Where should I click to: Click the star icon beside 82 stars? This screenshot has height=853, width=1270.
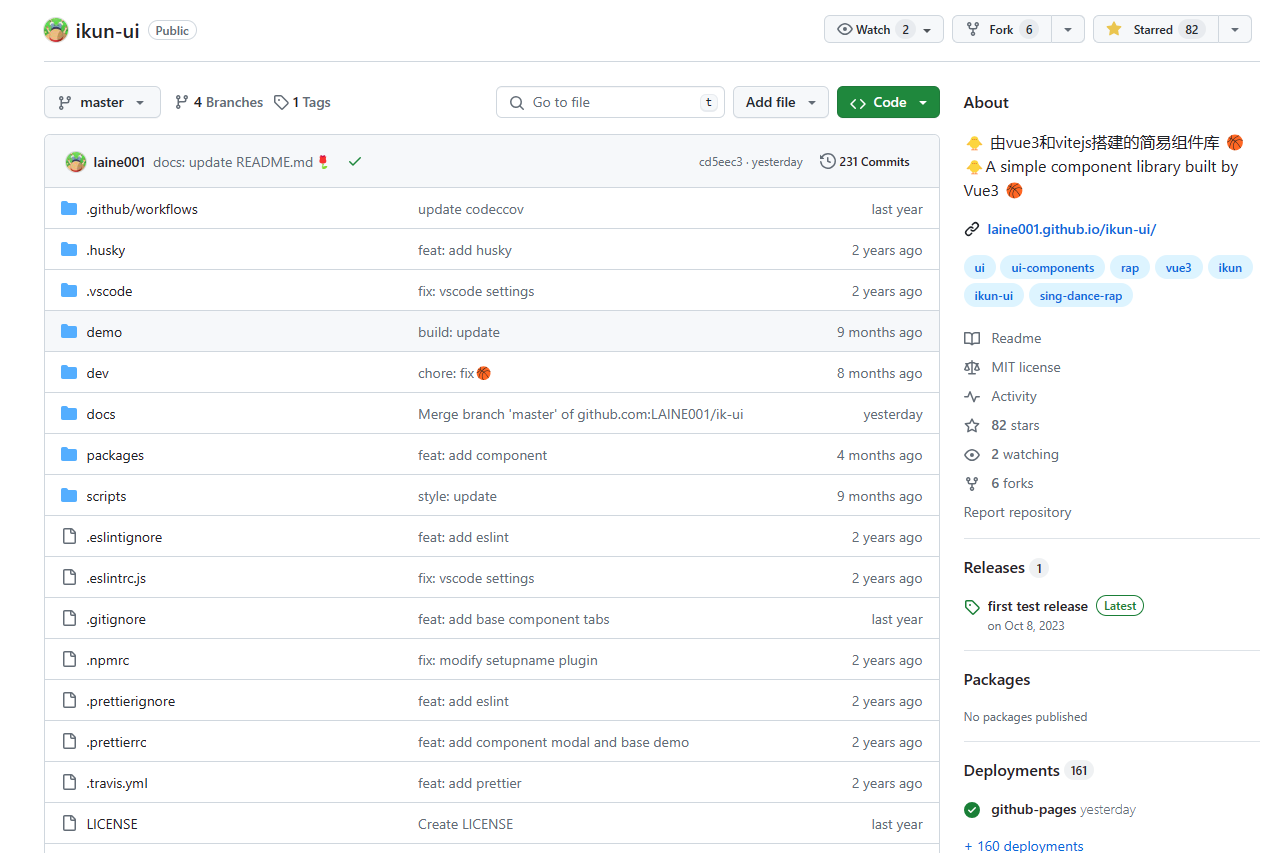click(x=972, y=425)
